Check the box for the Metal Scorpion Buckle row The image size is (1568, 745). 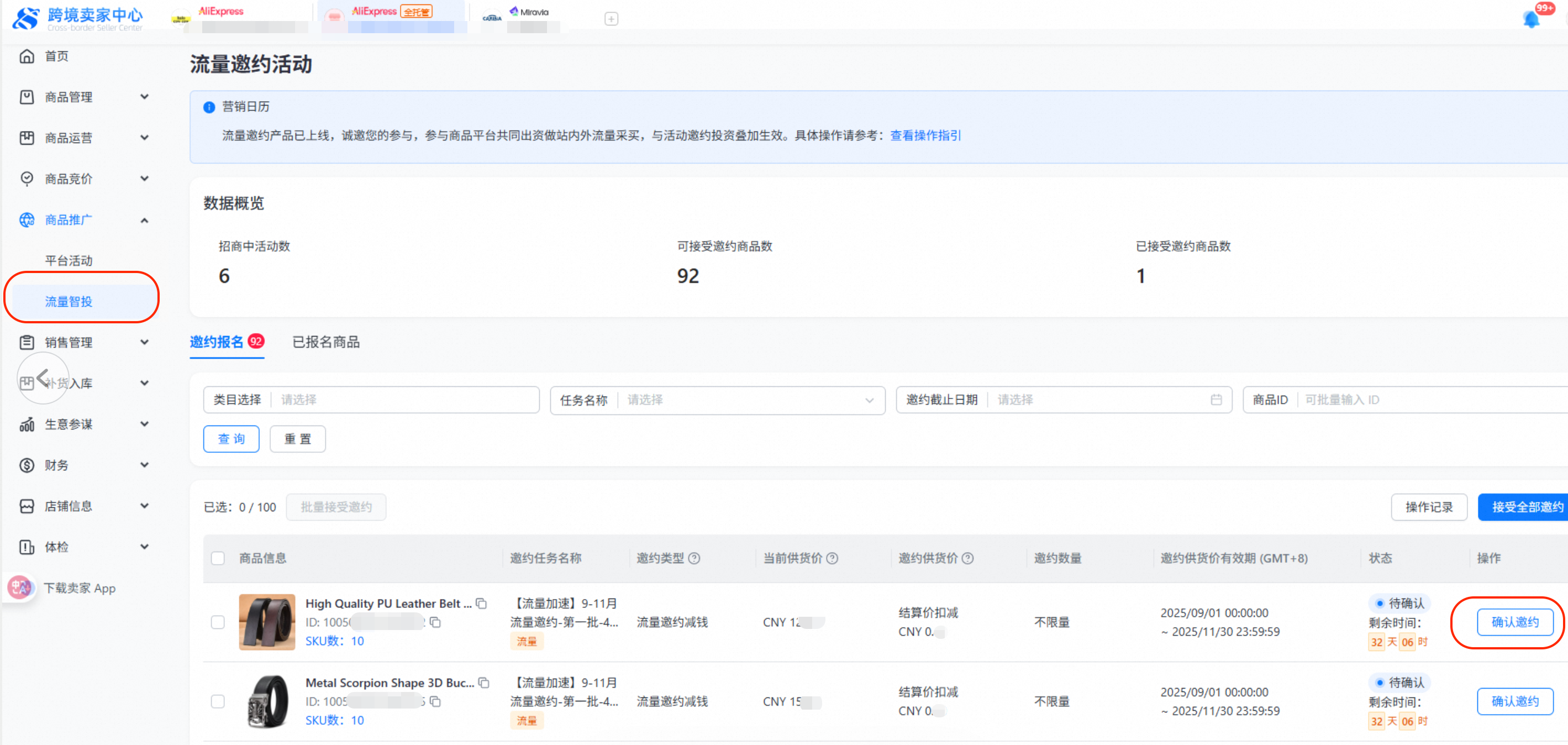pyautogui.click(x=218, y=701)
